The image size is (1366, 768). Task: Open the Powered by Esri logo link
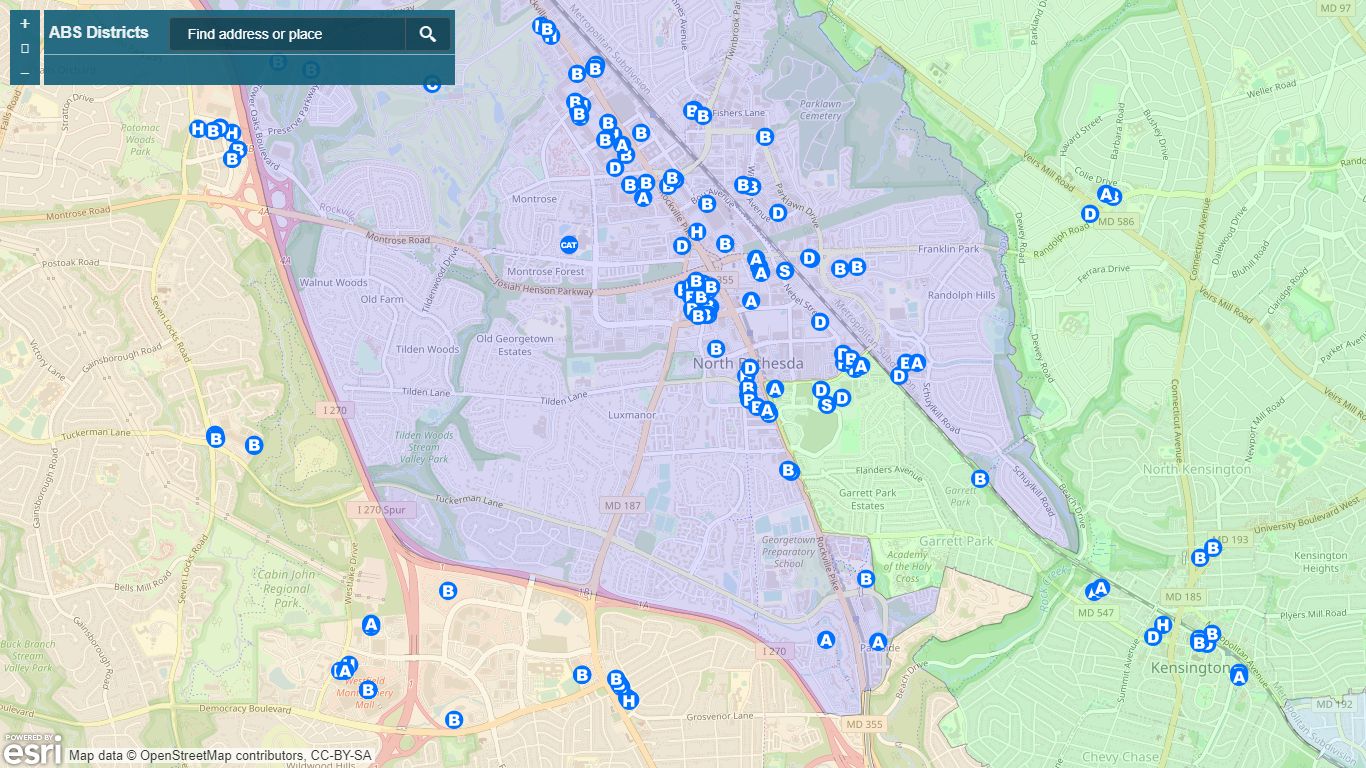31,748
